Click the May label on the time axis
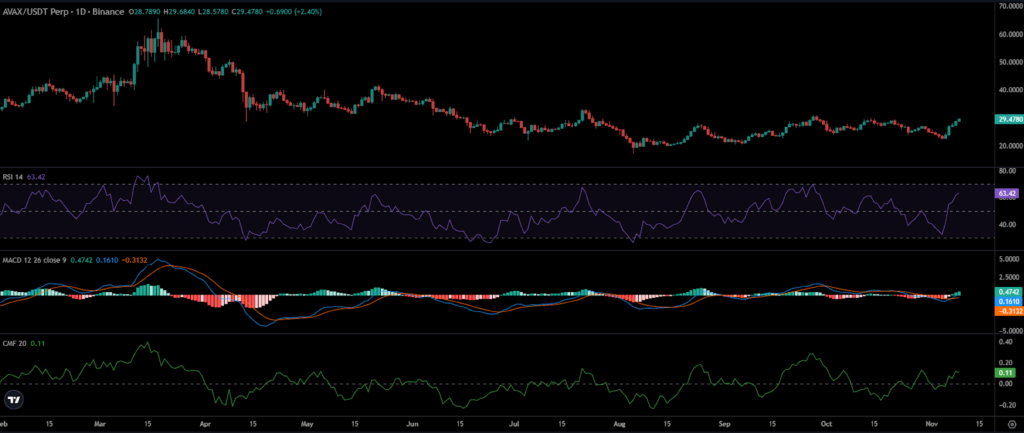 (x=308, y=424)
